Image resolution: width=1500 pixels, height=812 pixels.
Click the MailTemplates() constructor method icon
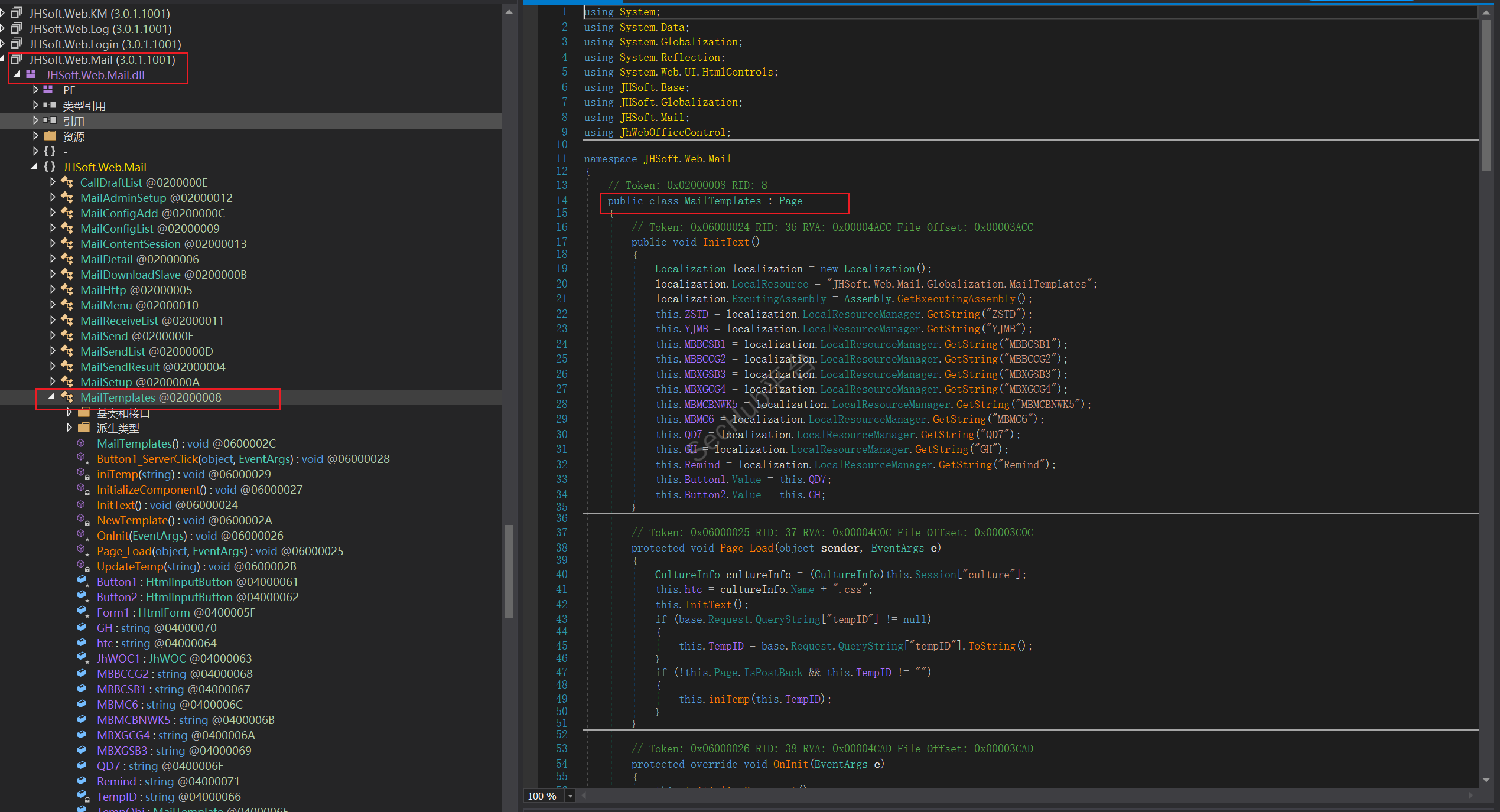[x=82, y=443]
